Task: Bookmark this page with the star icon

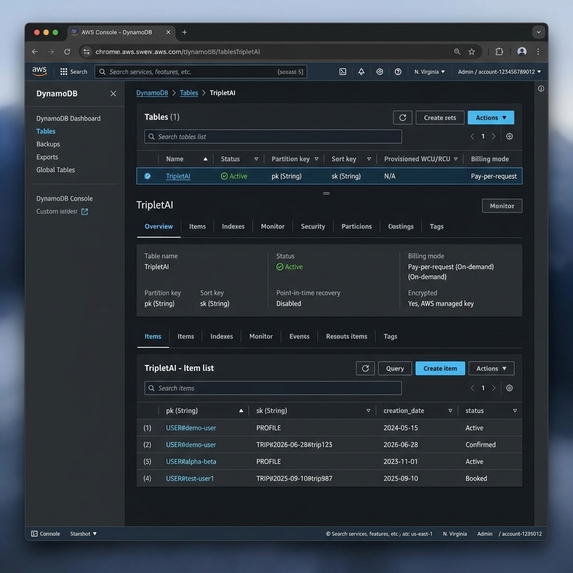Action: (x=472, y=52)
